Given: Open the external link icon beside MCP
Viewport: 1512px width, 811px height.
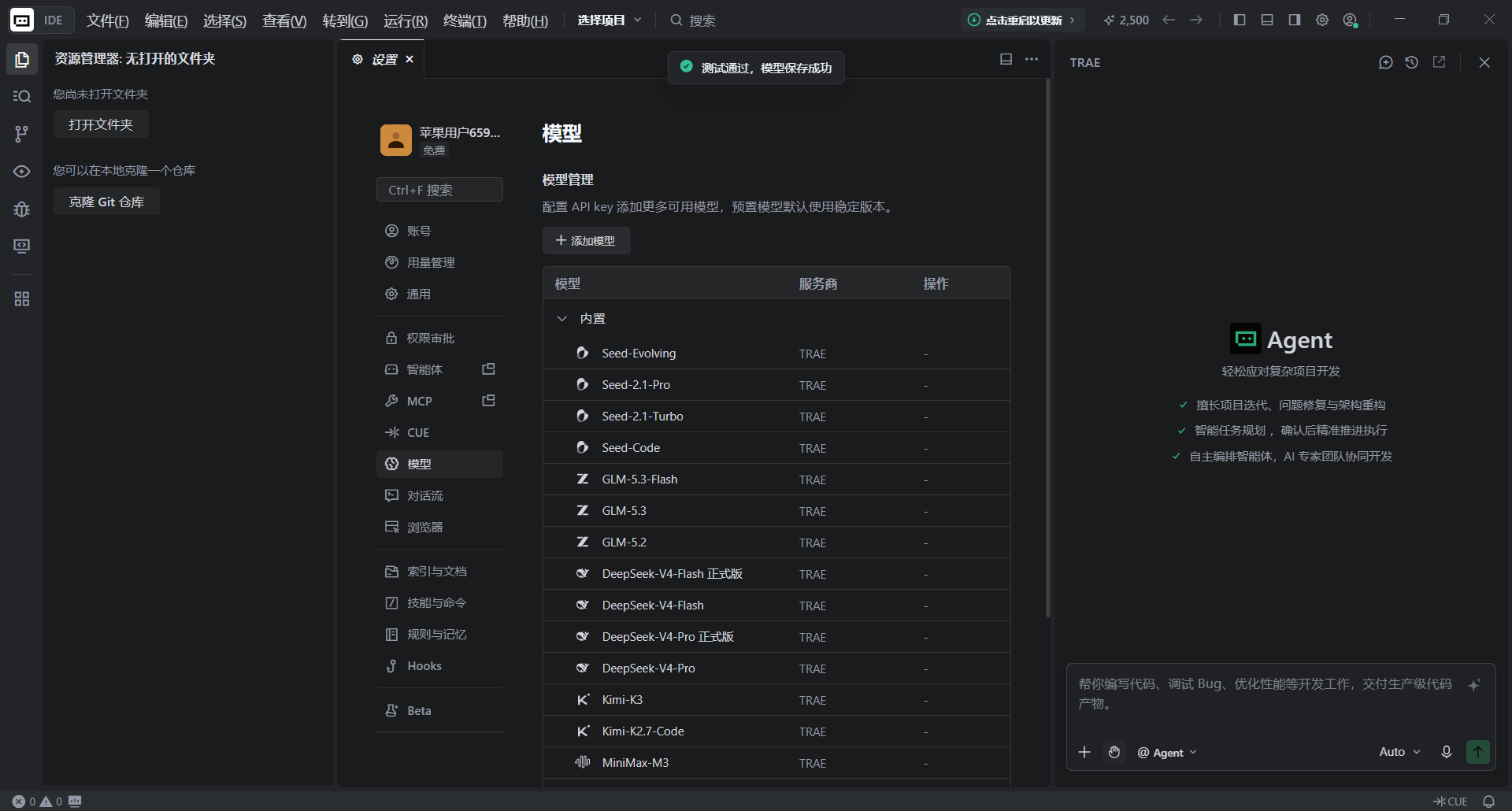Looking at the screenshot, I should click(488, 400).
